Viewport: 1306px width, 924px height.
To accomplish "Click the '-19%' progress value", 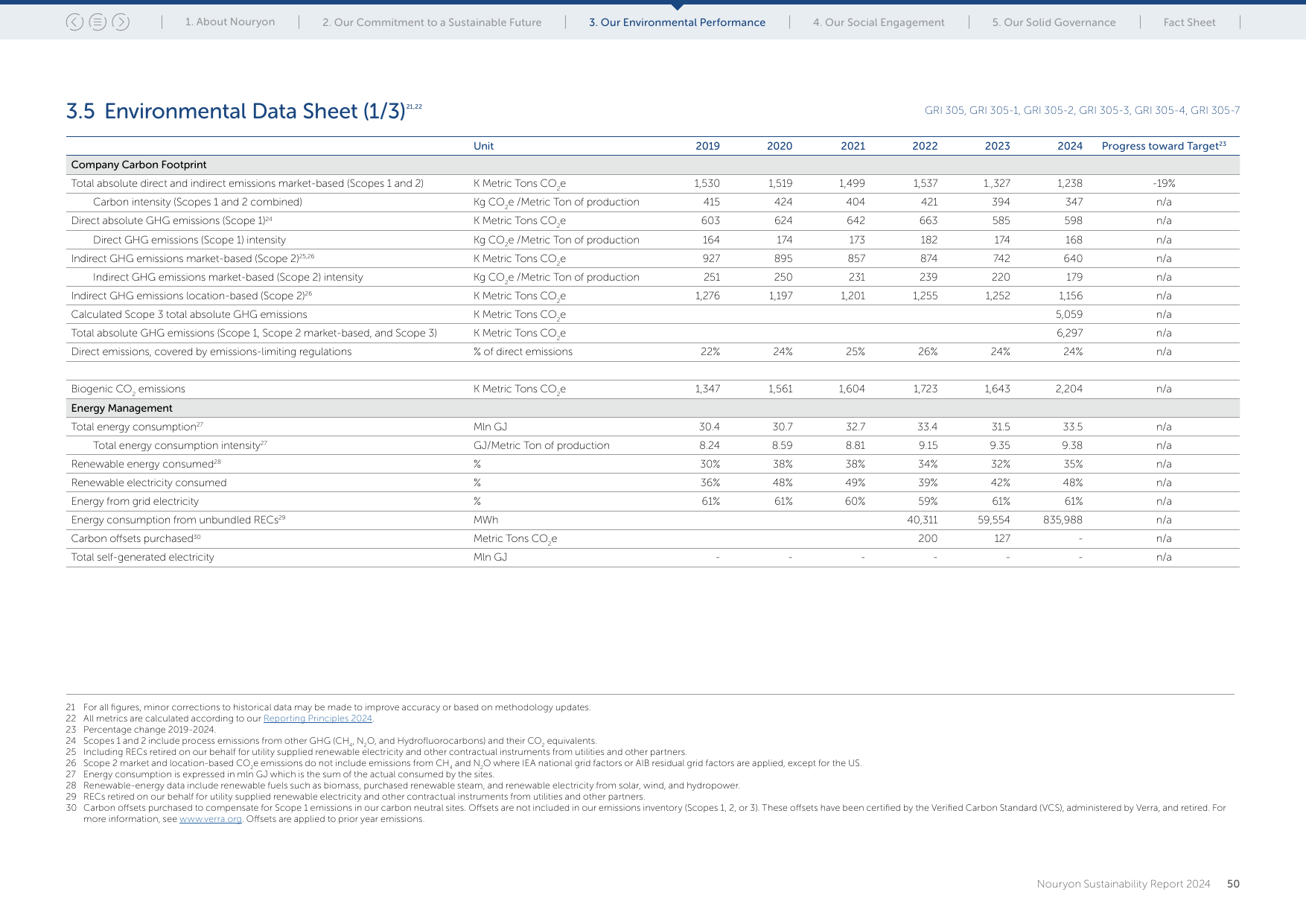I will [x=1164, y=183].
